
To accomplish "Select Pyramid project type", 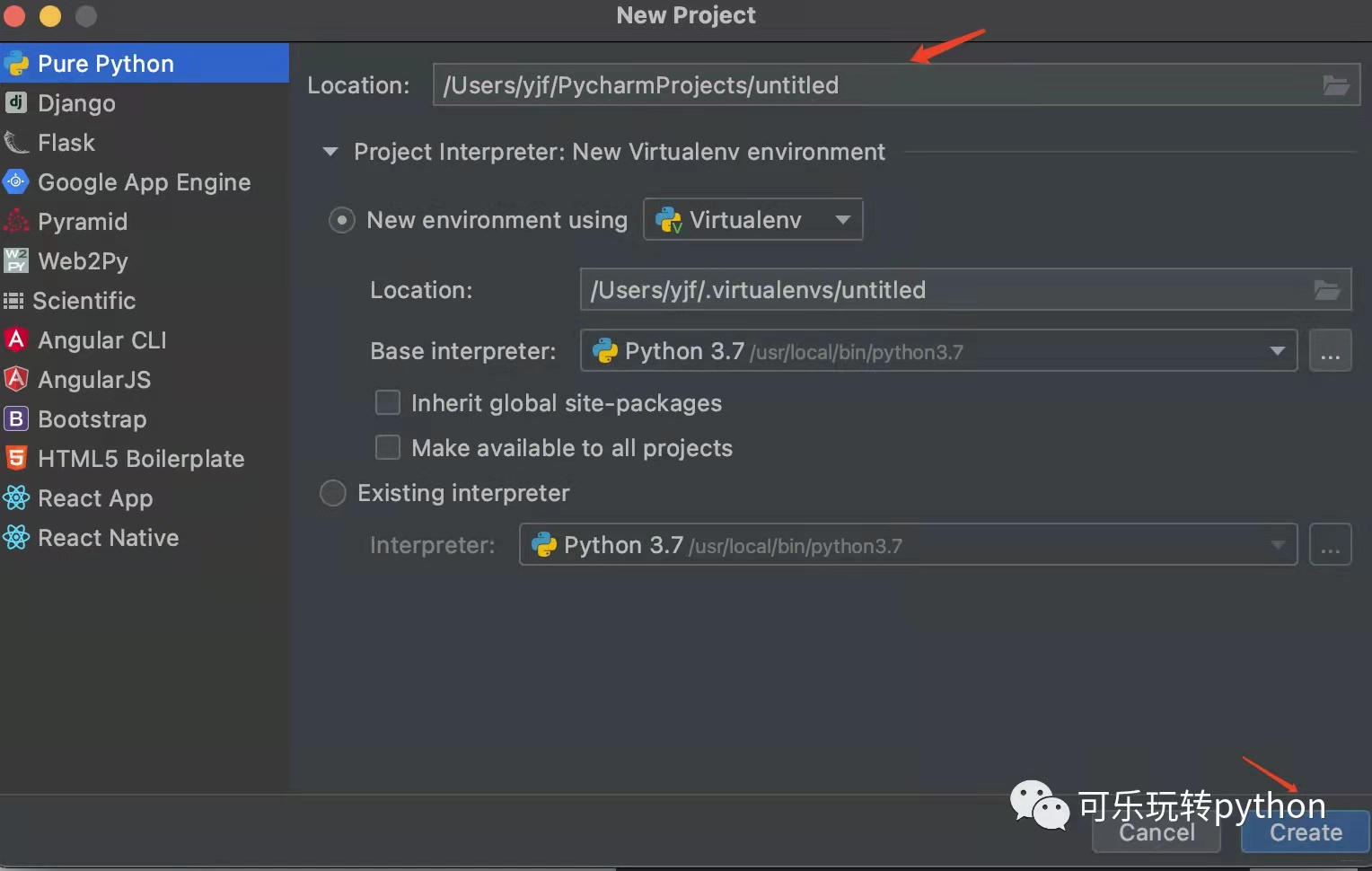I will click(x=144, y=222).
